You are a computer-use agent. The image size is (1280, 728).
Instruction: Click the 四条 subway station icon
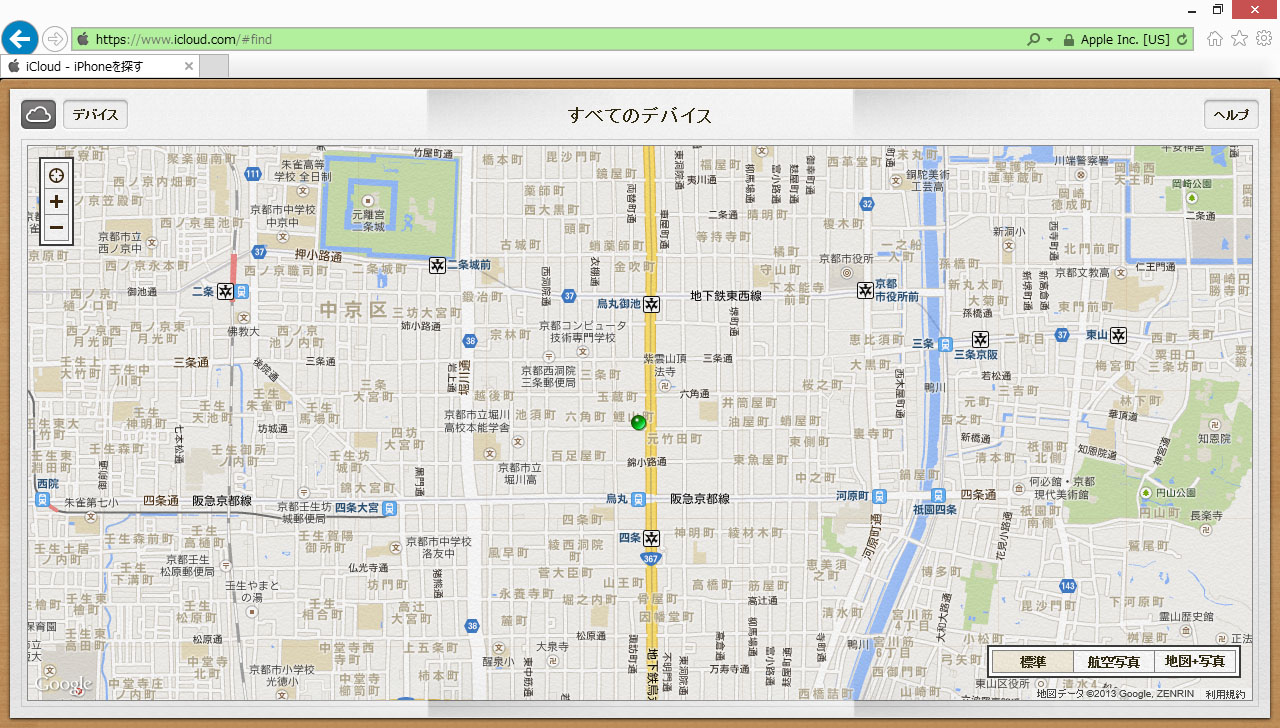652,538
